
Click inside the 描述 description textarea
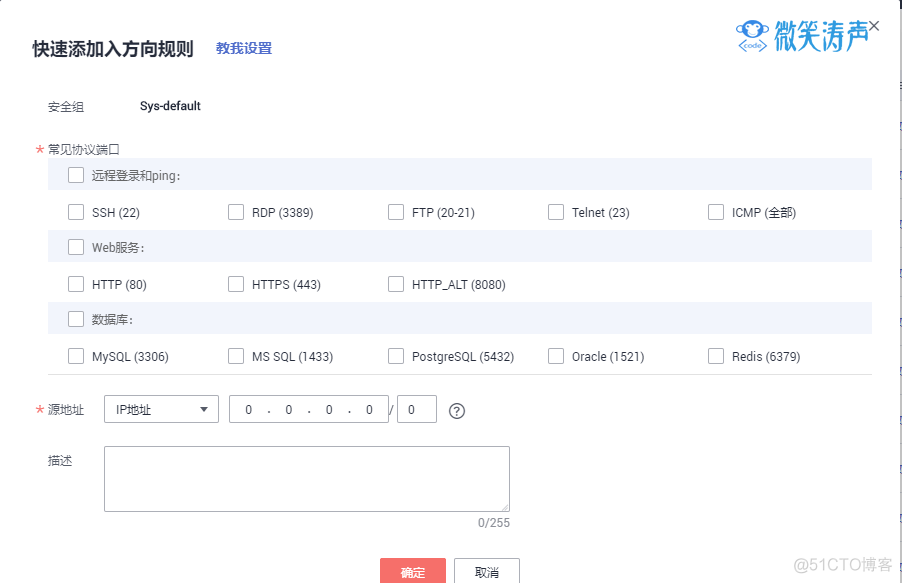pyautogui.click(x=307, y=479)
